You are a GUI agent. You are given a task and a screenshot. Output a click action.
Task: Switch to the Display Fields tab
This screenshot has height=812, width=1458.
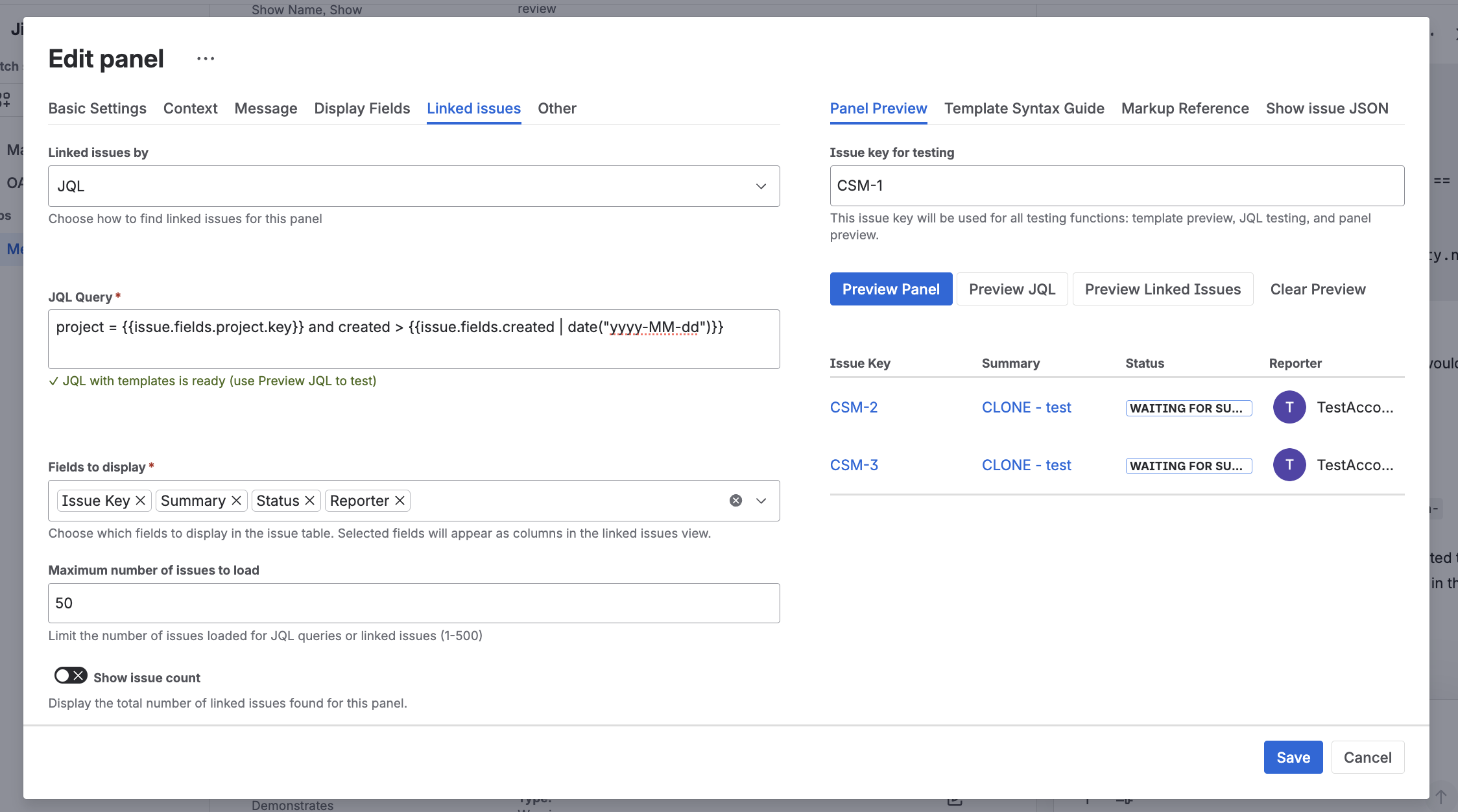tap(362, 108)
